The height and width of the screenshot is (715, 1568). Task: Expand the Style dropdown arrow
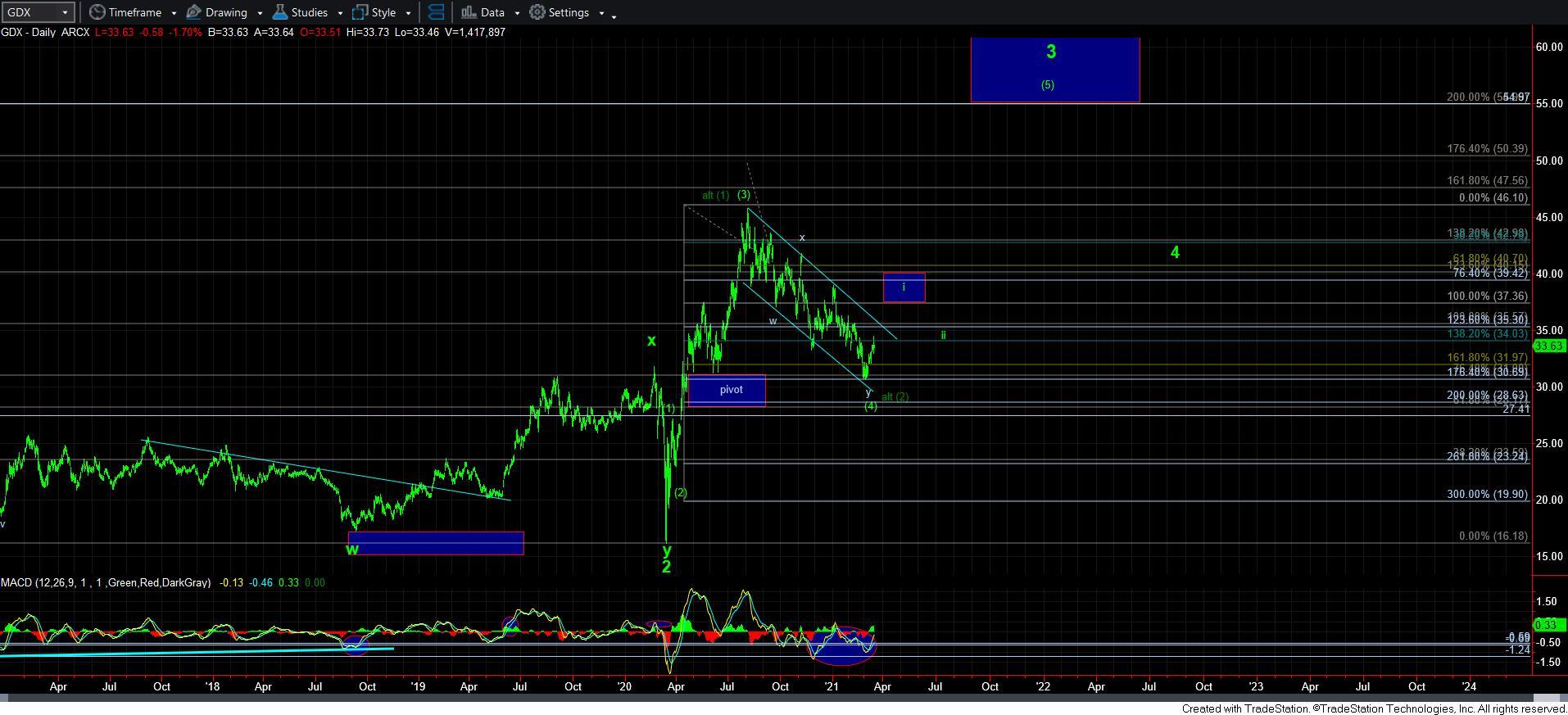point(408,13)
